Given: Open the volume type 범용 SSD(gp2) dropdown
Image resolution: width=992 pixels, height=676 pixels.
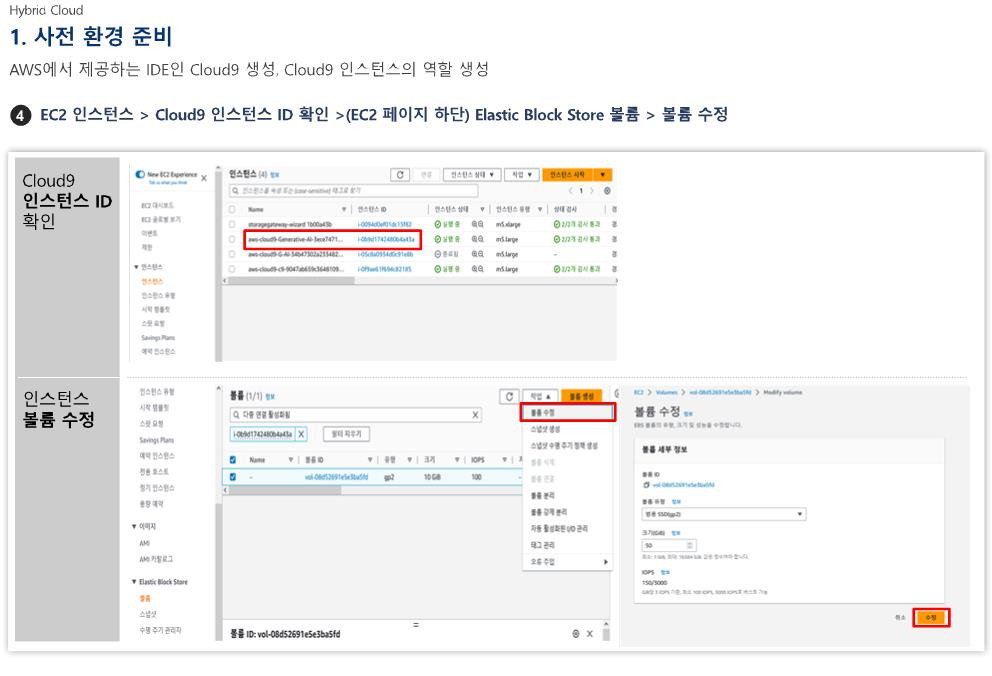Looking at the screenshot, I should click(x=724, y=514).
